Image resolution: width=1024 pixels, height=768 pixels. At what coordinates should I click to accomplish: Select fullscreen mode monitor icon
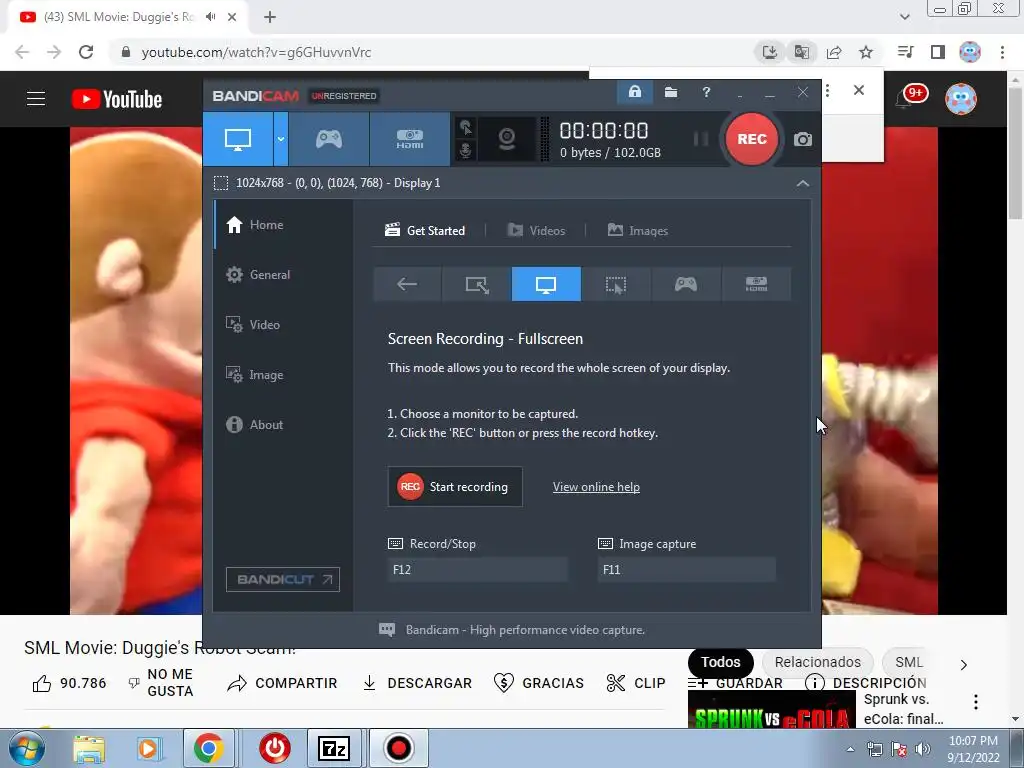(x=546, y=284)
